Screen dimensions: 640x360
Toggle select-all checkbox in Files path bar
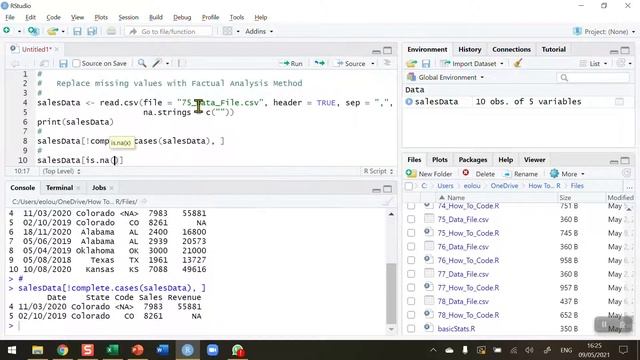pyautogui.click(x=409, y=186)
